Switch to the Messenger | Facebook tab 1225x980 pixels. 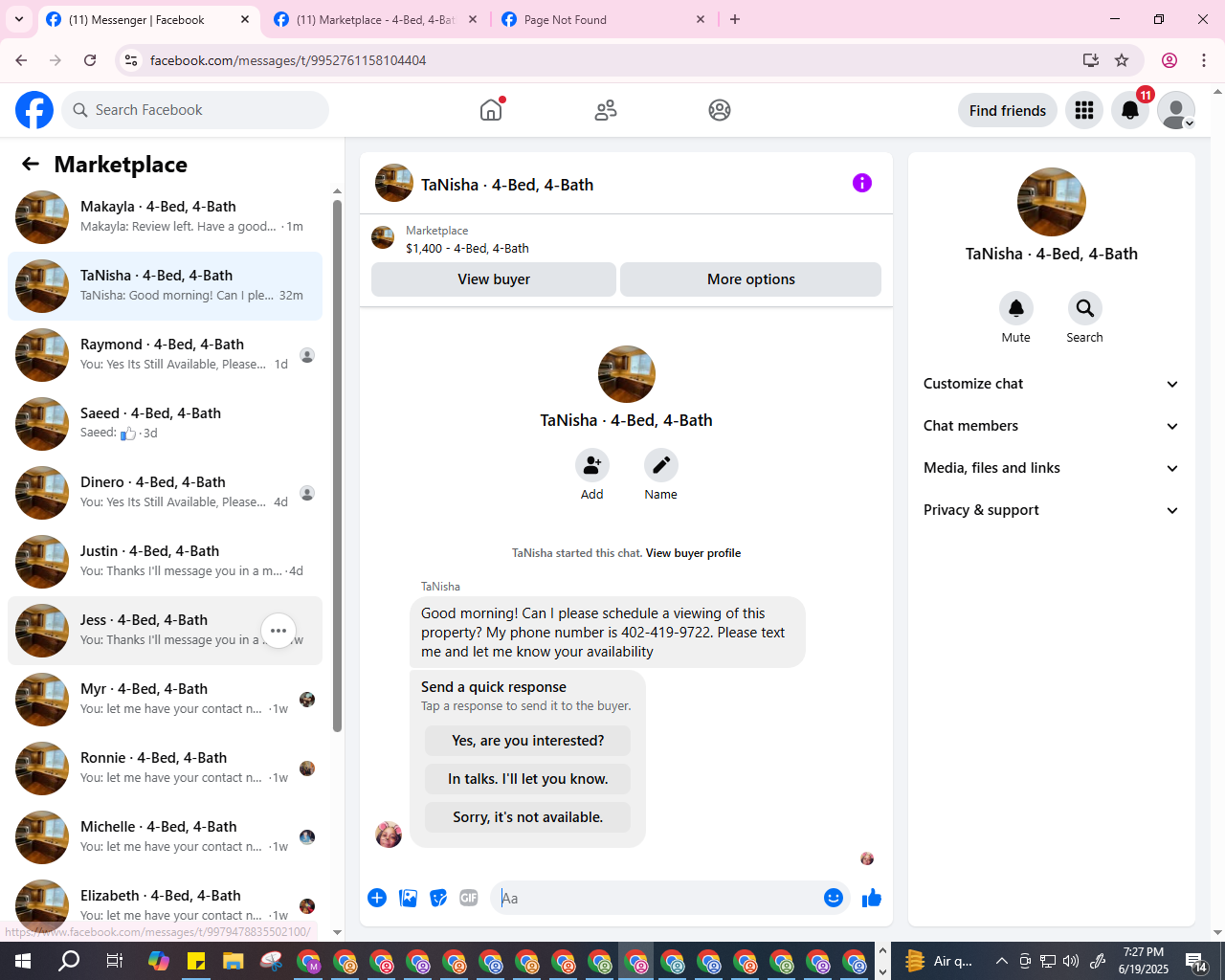coord(148,19)
